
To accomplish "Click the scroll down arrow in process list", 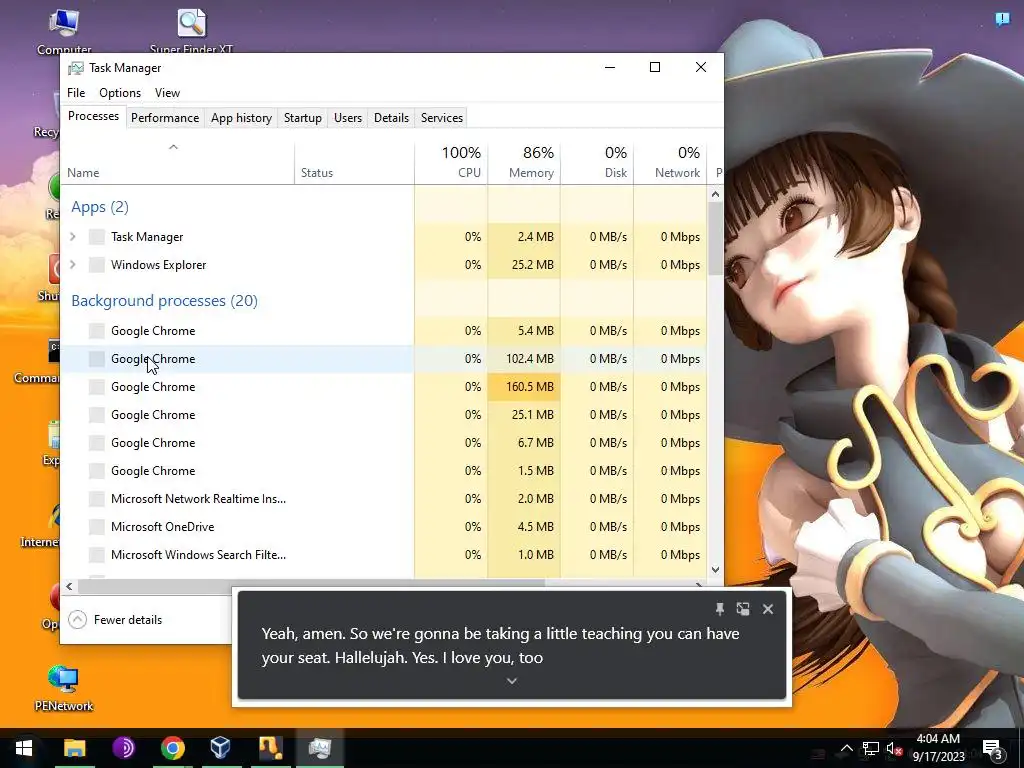I will tap(715, 569).
